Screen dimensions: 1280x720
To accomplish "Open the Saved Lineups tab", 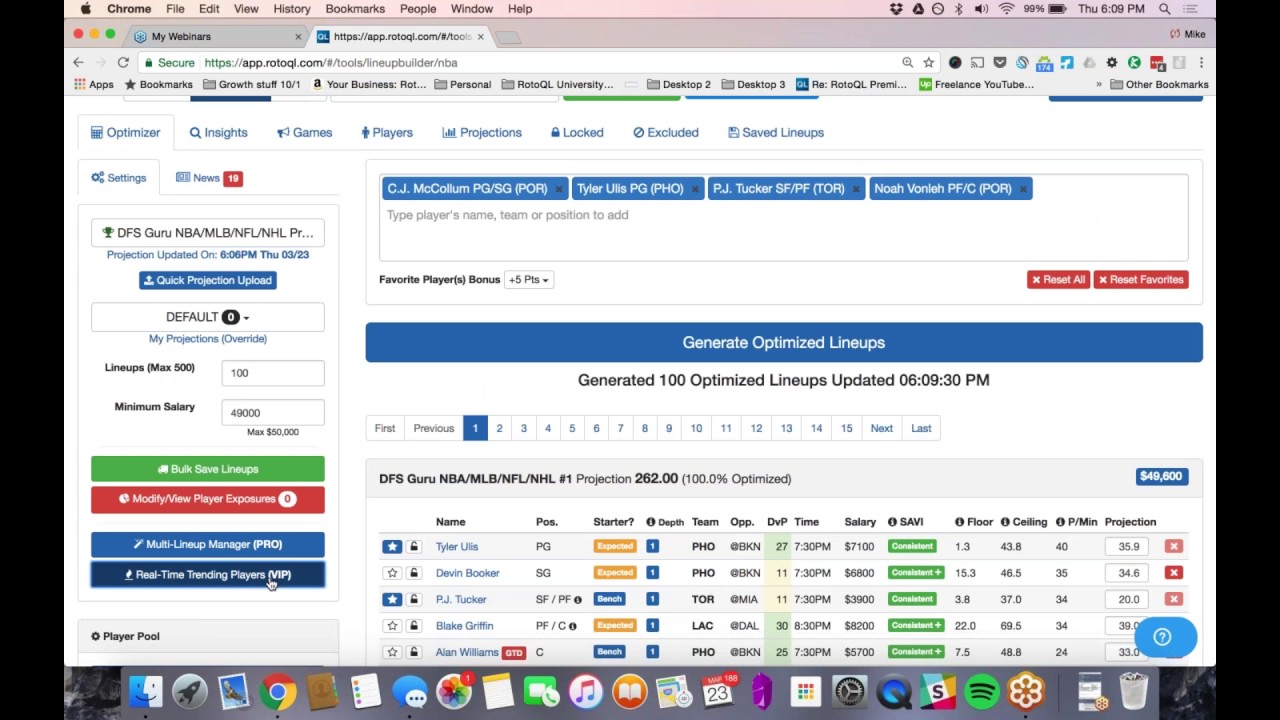I will 776,133.
